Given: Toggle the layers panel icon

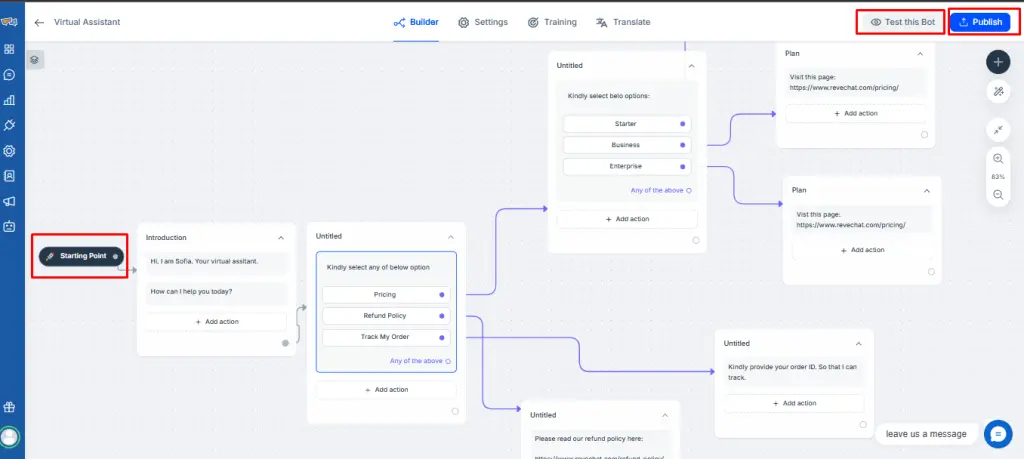Looking at the screenshot, I should tap(35, 59).
